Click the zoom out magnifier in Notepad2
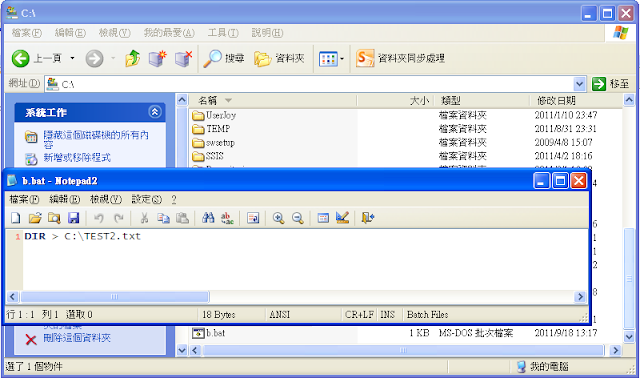 298,218
